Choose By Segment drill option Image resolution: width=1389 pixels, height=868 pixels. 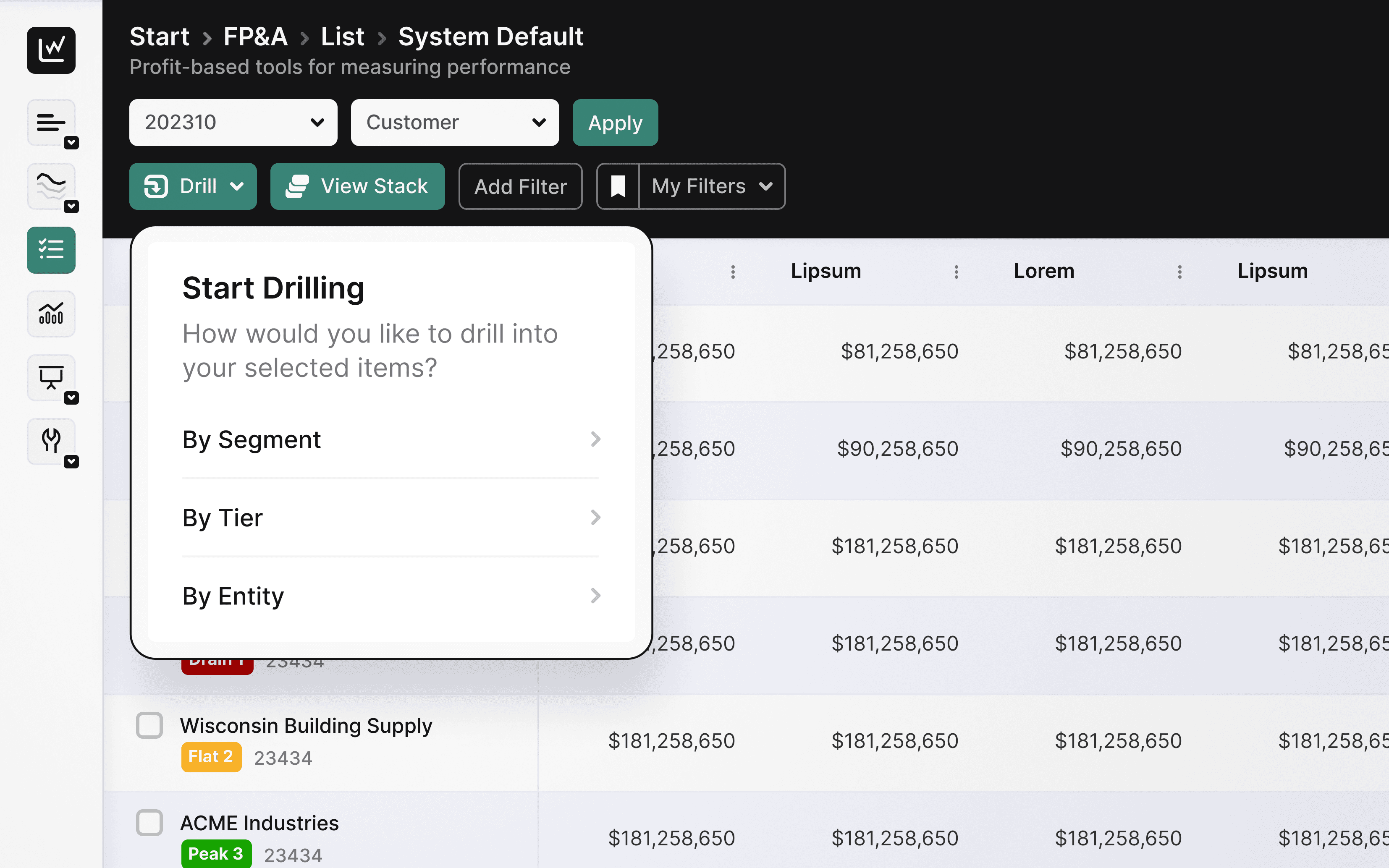click(x=390, y=440)
